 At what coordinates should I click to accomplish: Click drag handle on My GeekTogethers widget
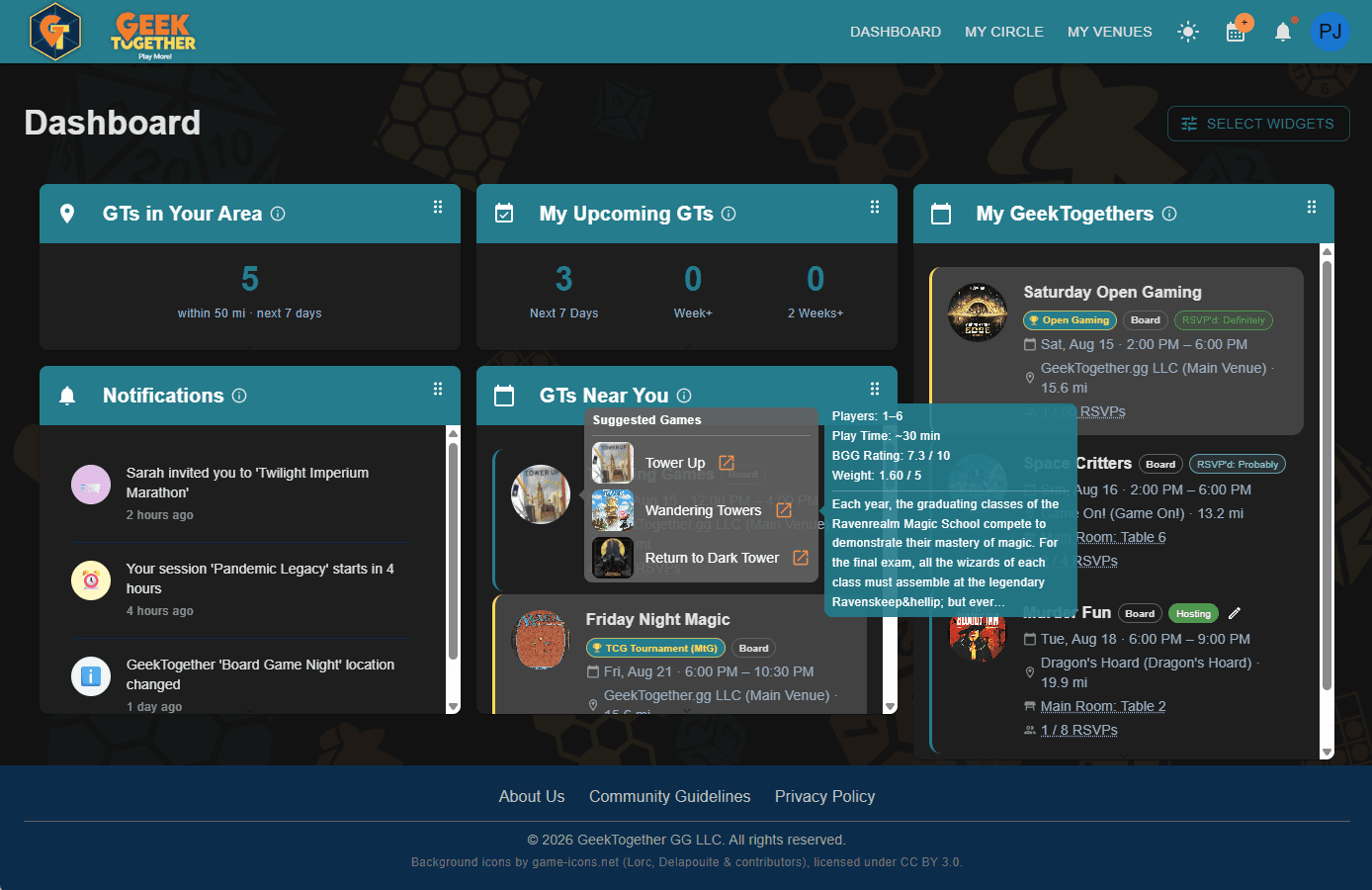(1312, 207)
